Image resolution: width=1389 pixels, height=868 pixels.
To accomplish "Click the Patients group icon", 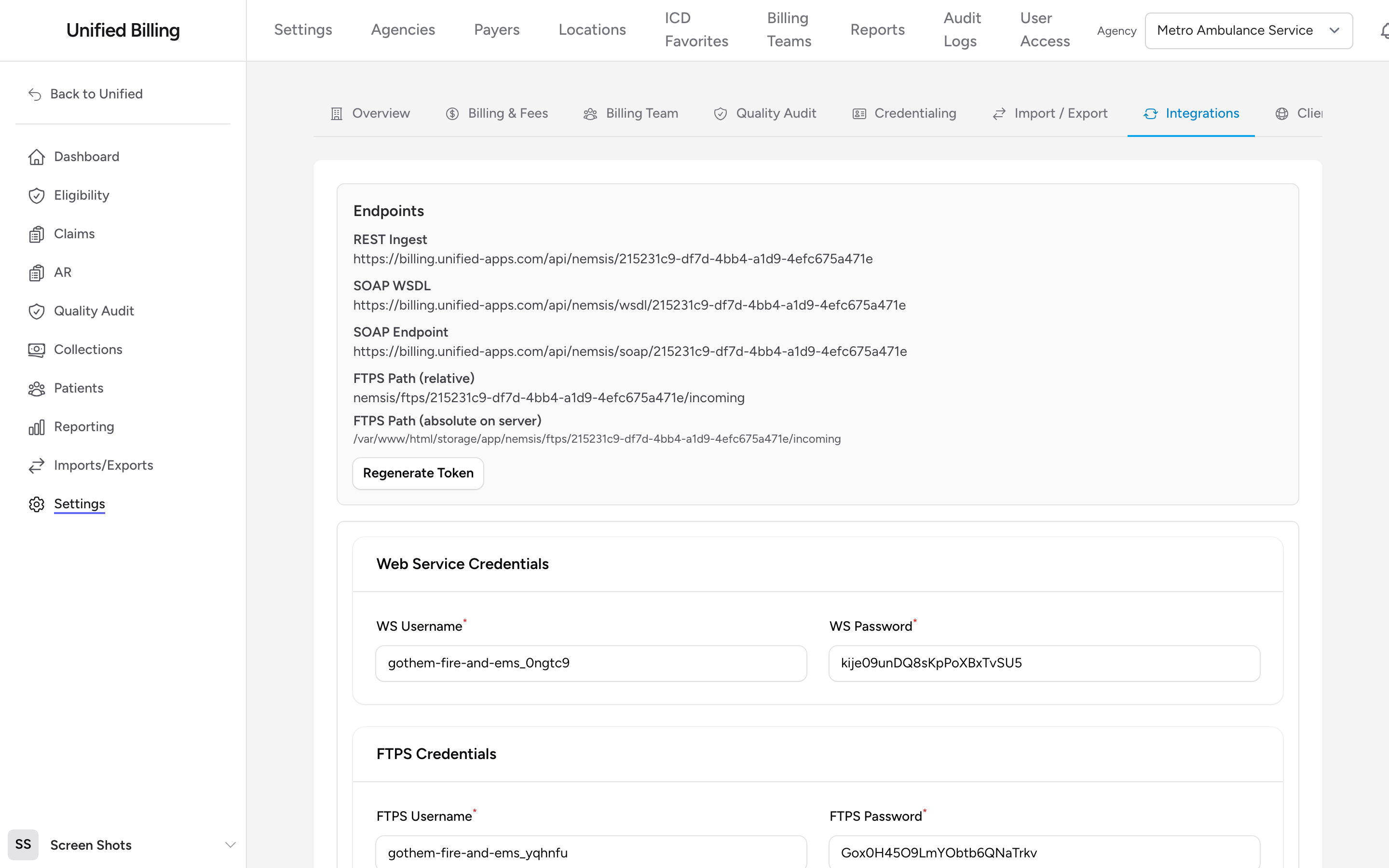I will [37, 389].
